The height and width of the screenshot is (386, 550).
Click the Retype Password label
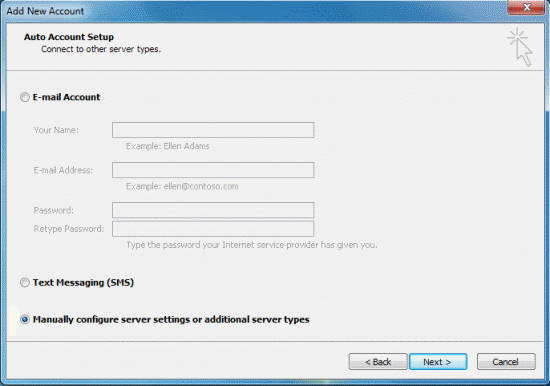[69, 229]
